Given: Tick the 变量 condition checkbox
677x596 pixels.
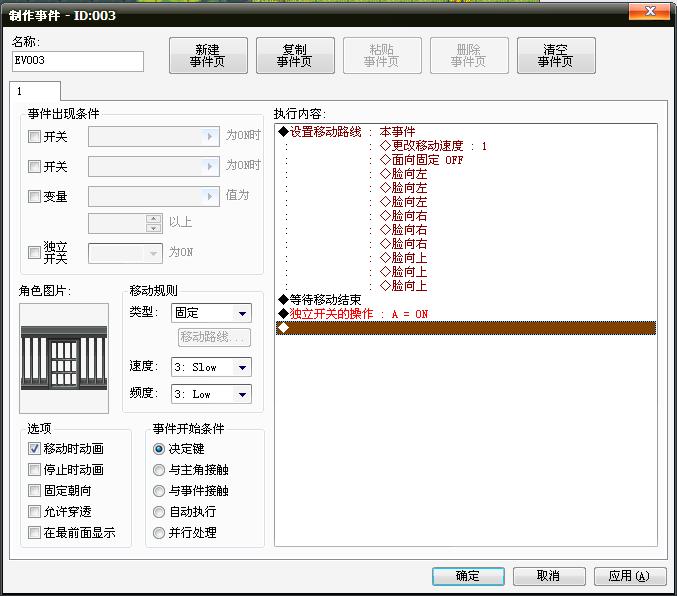Looking at the screenshot, I should [x=34, y=197].
